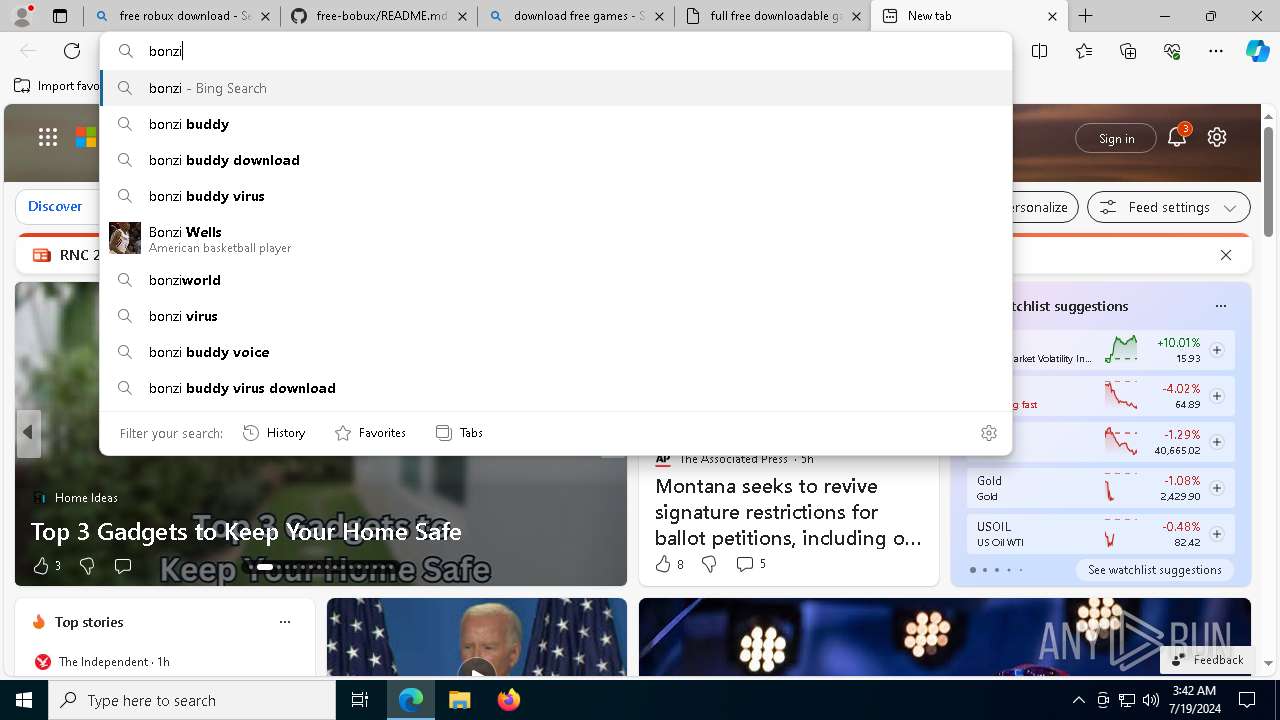Filter search by Favorites

[370, 433]
